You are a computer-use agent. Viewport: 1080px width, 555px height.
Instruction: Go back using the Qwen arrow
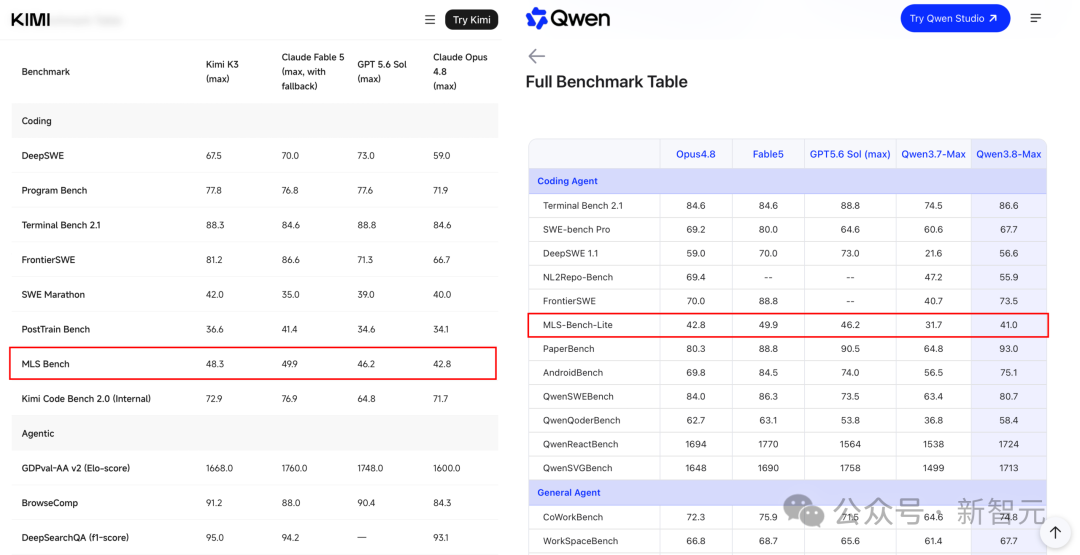pyautogui.click(x=537, y=56)
